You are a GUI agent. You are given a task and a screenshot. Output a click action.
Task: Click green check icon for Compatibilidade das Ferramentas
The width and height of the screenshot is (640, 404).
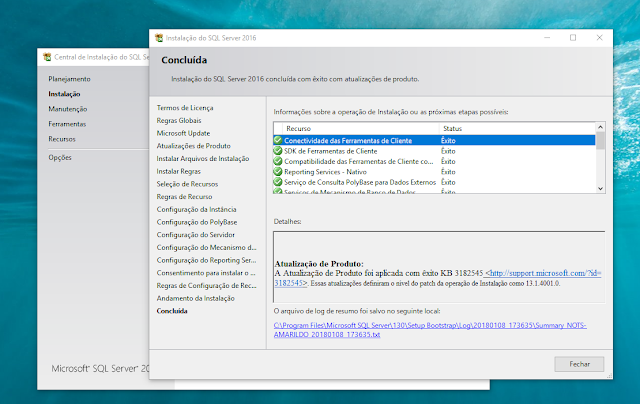[278, 161]
